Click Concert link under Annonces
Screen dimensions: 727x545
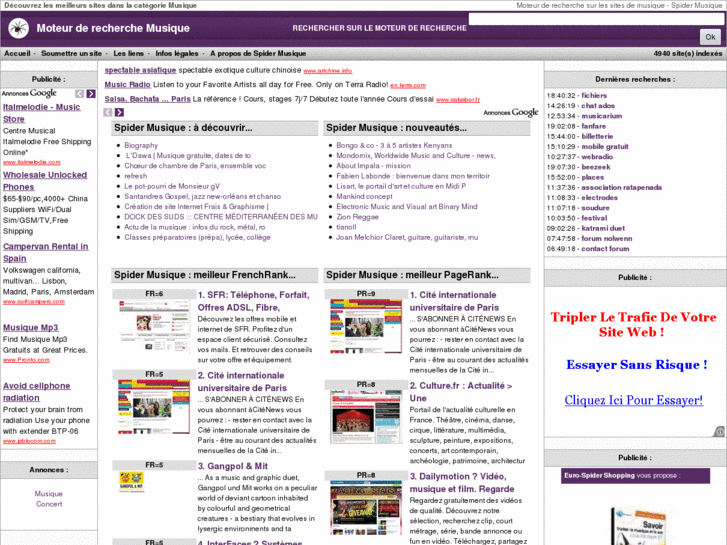49,504
